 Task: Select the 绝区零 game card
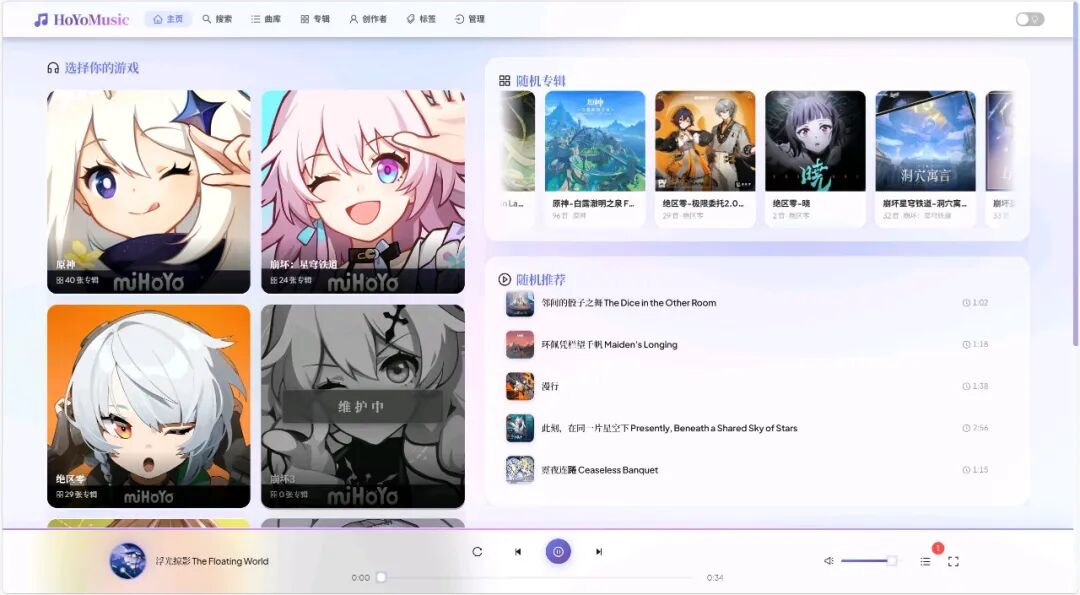(149, 406)
